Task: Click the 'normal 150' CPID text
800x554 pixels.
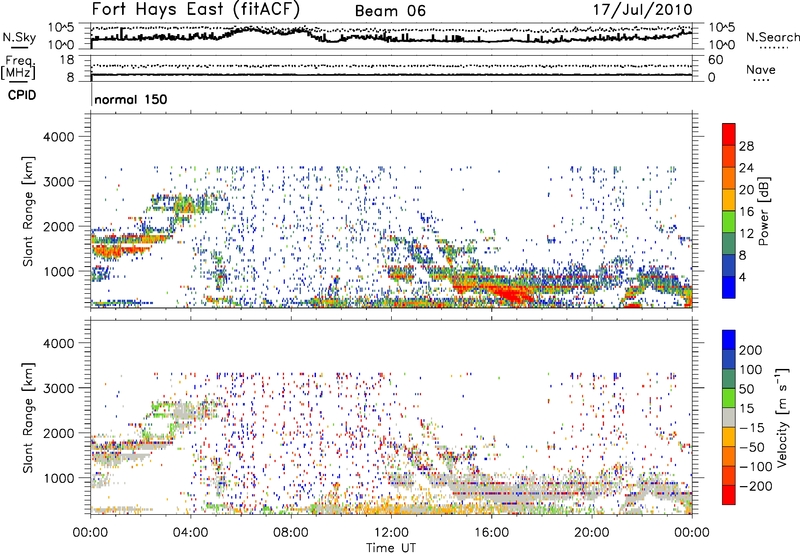Action: pyautogui.click(x=131, y=99)
